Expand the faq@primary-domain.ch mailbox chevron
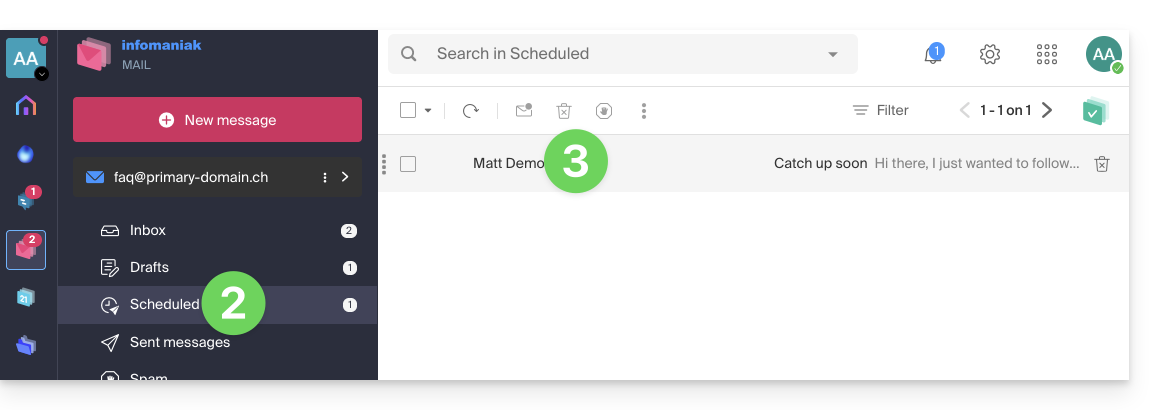The height and width of the screenshot is (410, 1159). tap(345, 177)
